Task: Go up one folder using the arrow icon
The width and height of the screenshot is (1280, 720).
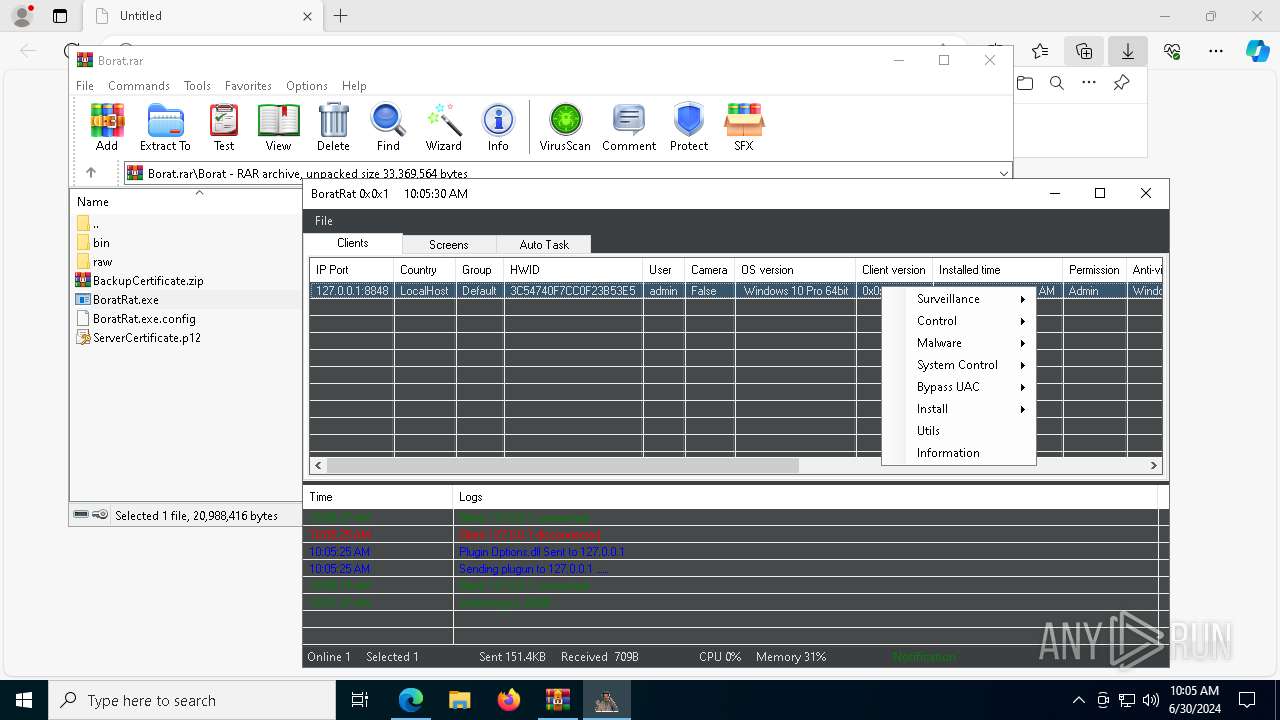Action: 91,173
